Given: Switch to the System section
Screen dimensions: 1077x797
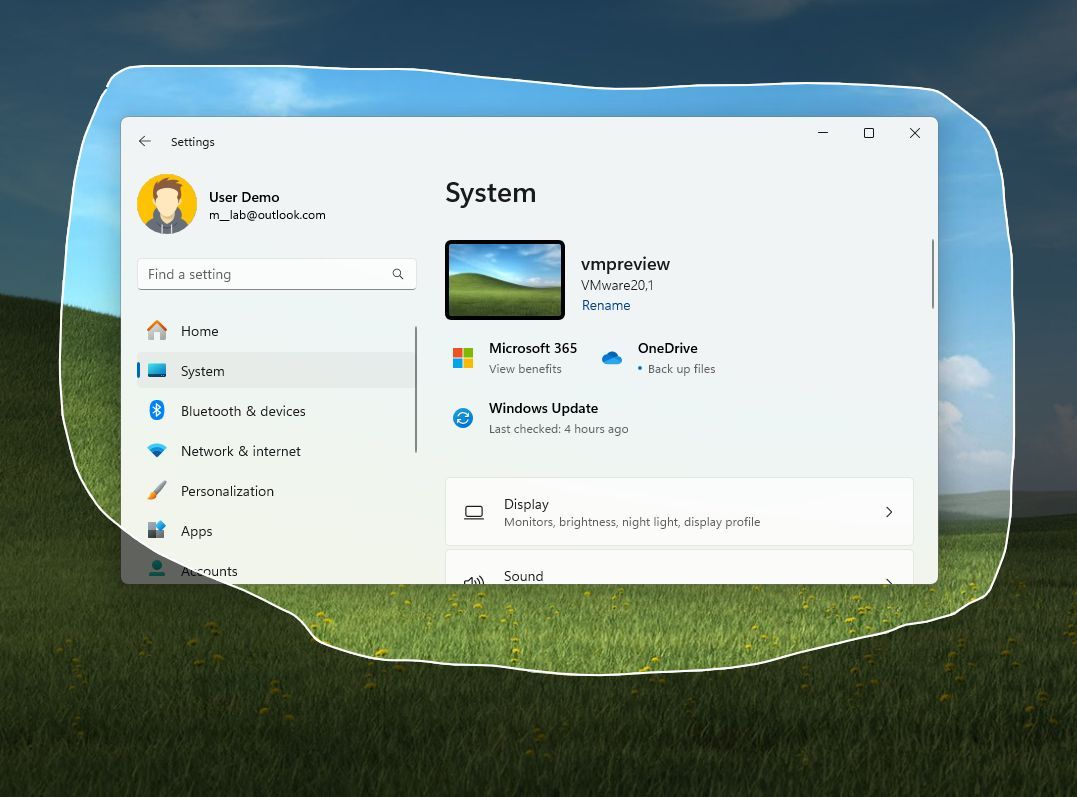Looking at the screenshot, I should pyautogui.click(x=202, y=370).
